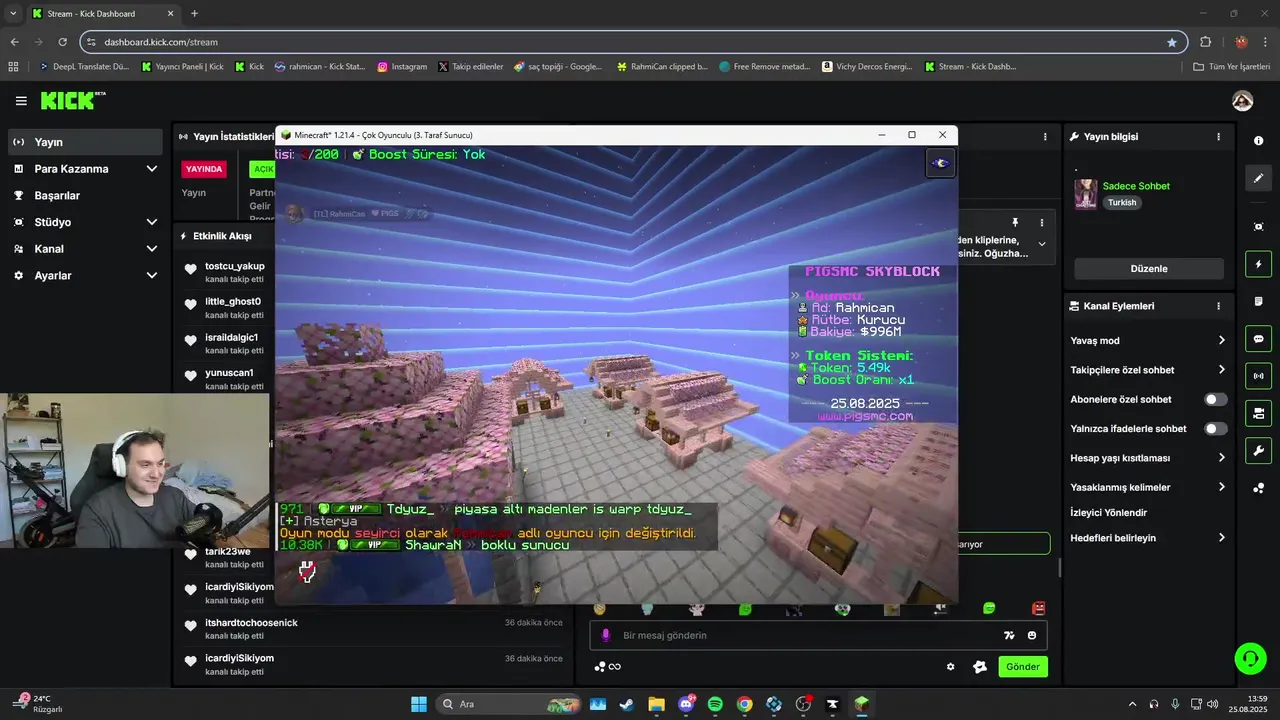Click the stream category thumbnail

click(x=1086, y=194)
